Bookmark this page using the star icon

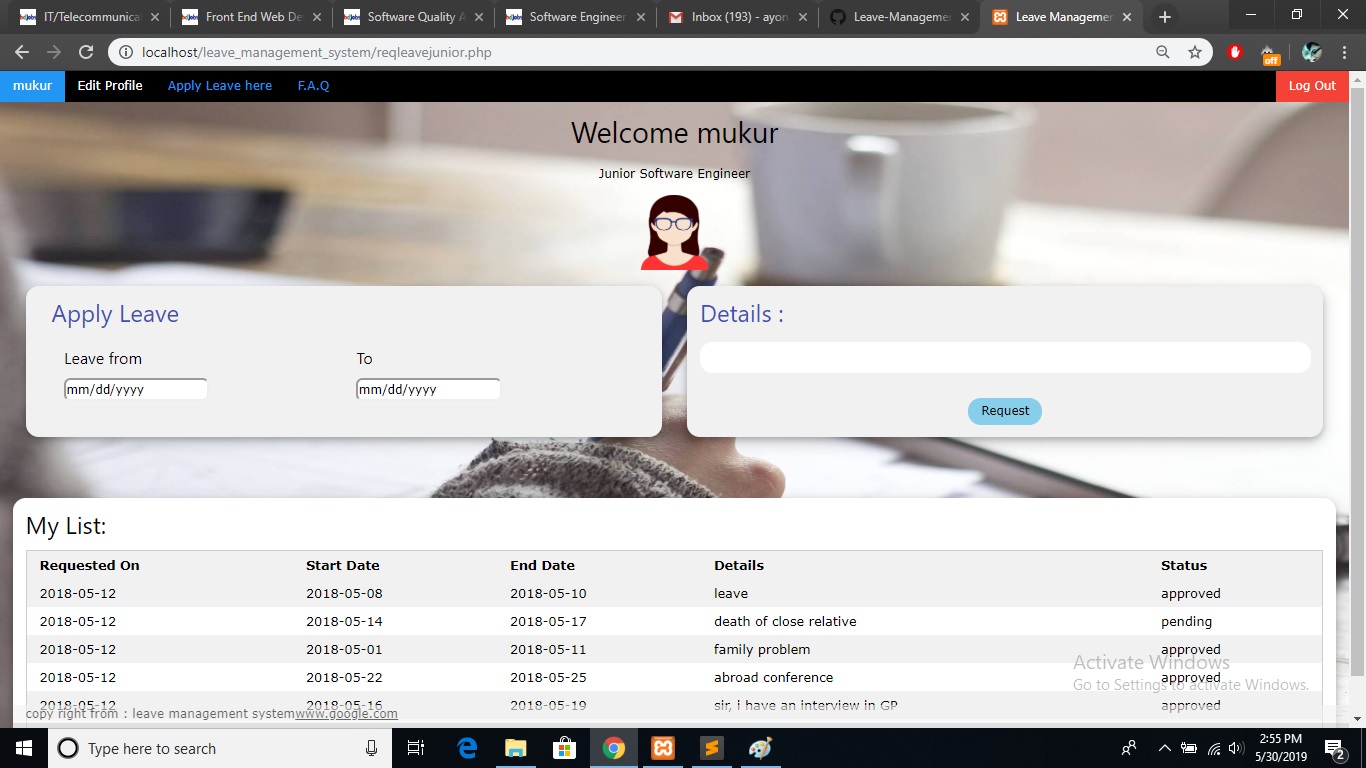1196,52
